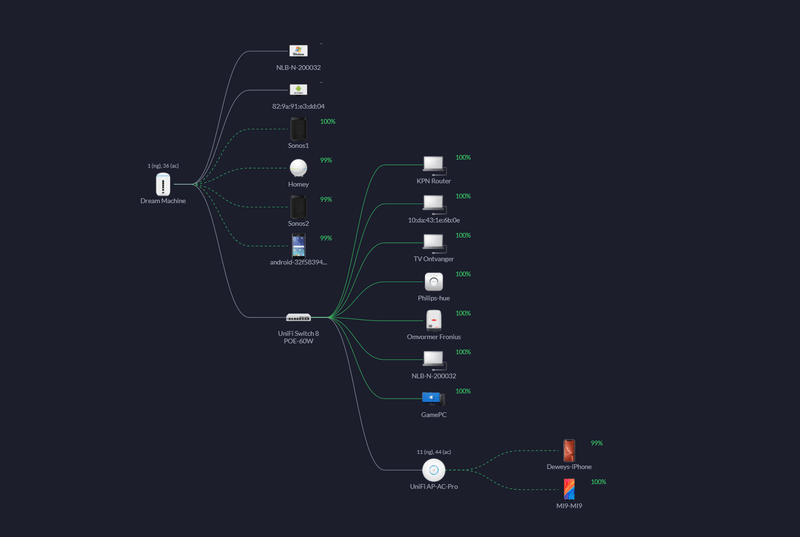Open the Android client 82:9a:91:e3:dd:04 icon
This screenshot has width=800, height=537.
(x=298, y=90)
